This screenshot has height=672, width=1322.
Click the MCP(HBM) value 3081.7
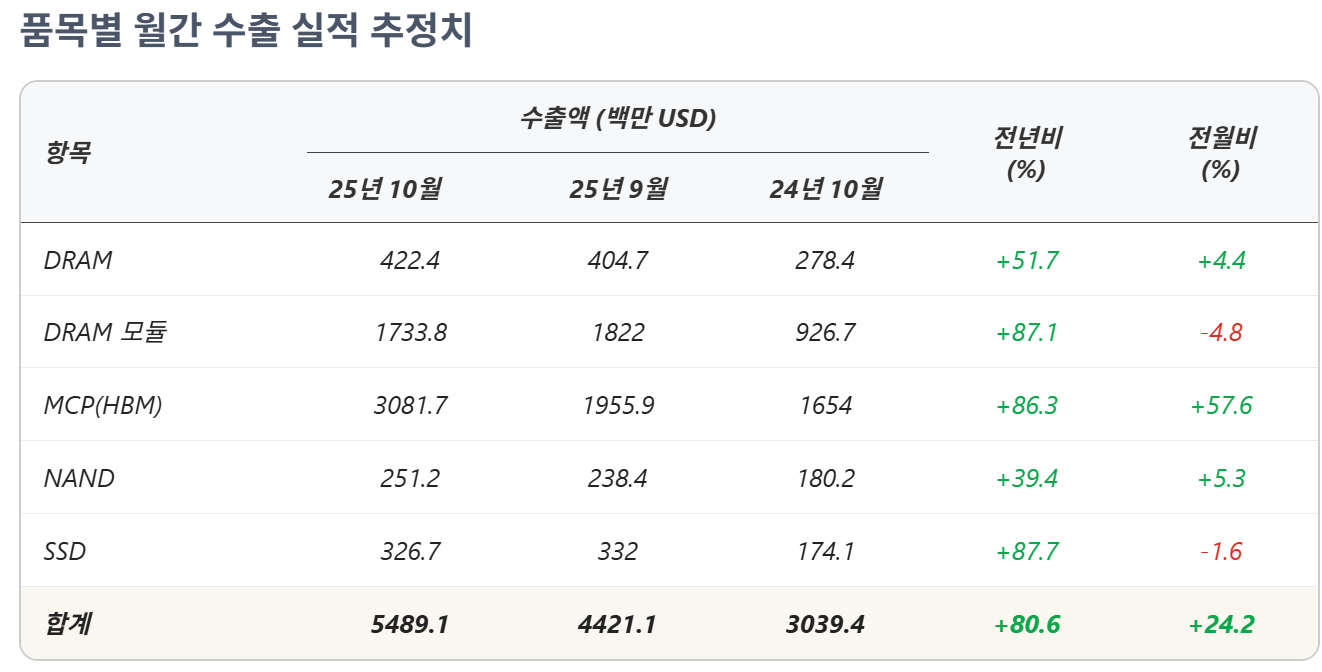(x=410, y=405)
